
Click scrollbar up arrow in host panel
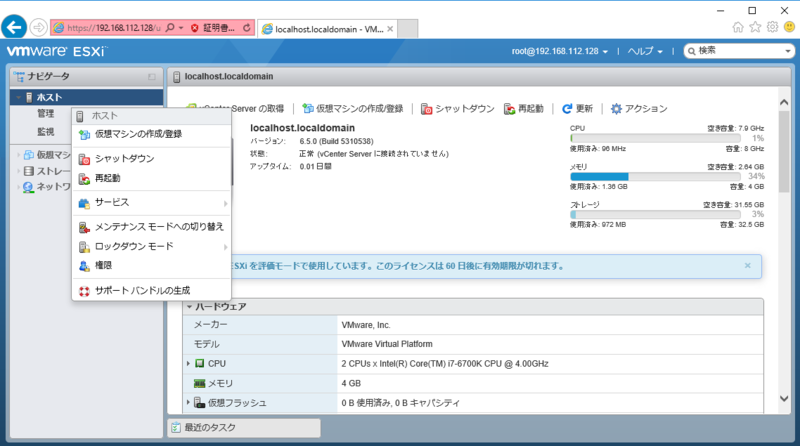[x=784, y=103]
